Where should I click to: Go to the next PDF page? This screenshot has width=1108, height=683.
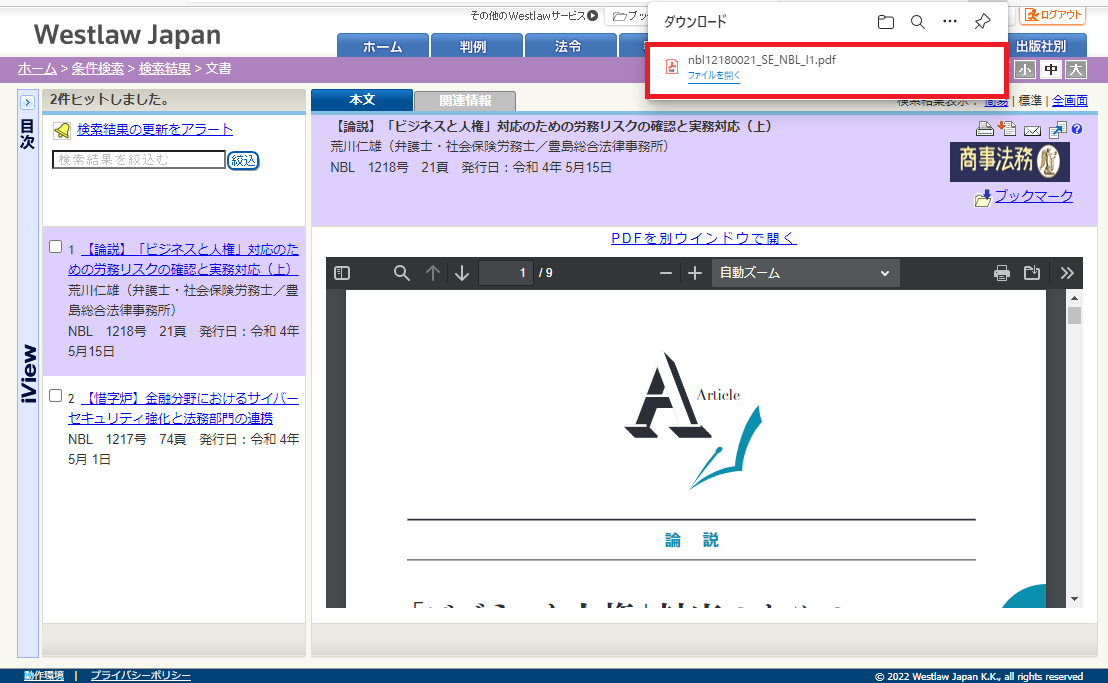(462, 273)
